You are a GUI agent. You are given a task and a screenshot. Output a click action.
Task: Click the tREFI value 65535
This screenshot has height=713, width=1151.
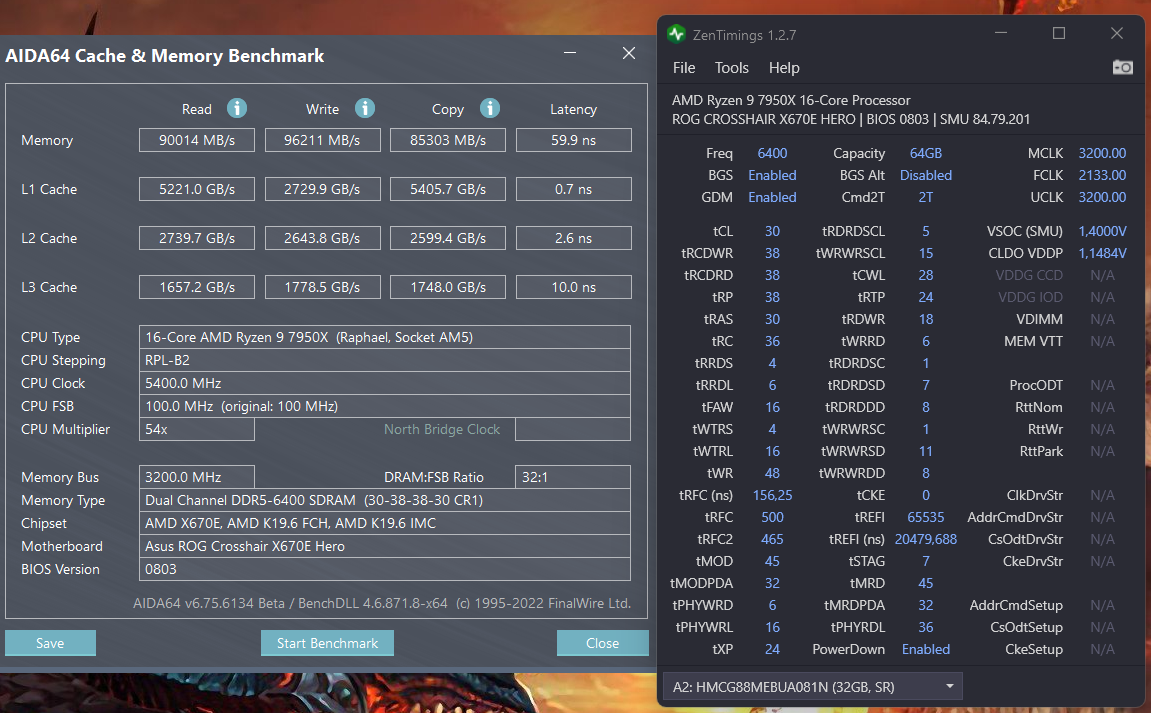(926, 517)
